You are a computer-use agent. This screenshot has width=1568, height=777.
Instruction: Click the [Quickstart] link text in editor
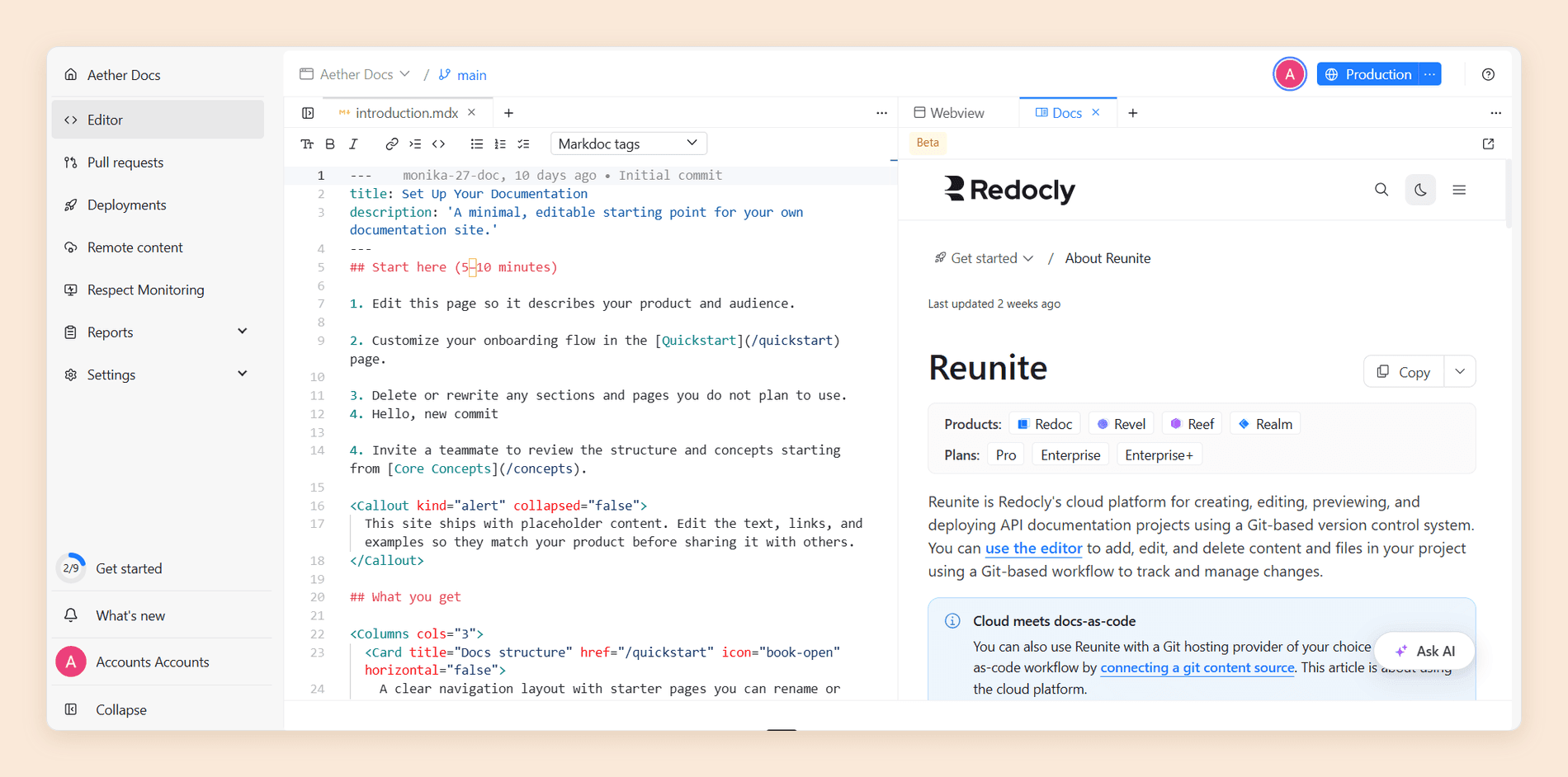[699, 341]
